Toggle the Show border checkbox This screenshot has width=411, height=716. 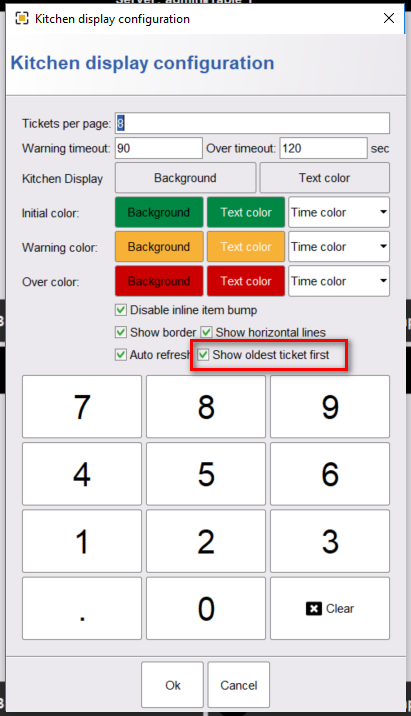click(121, 332)
